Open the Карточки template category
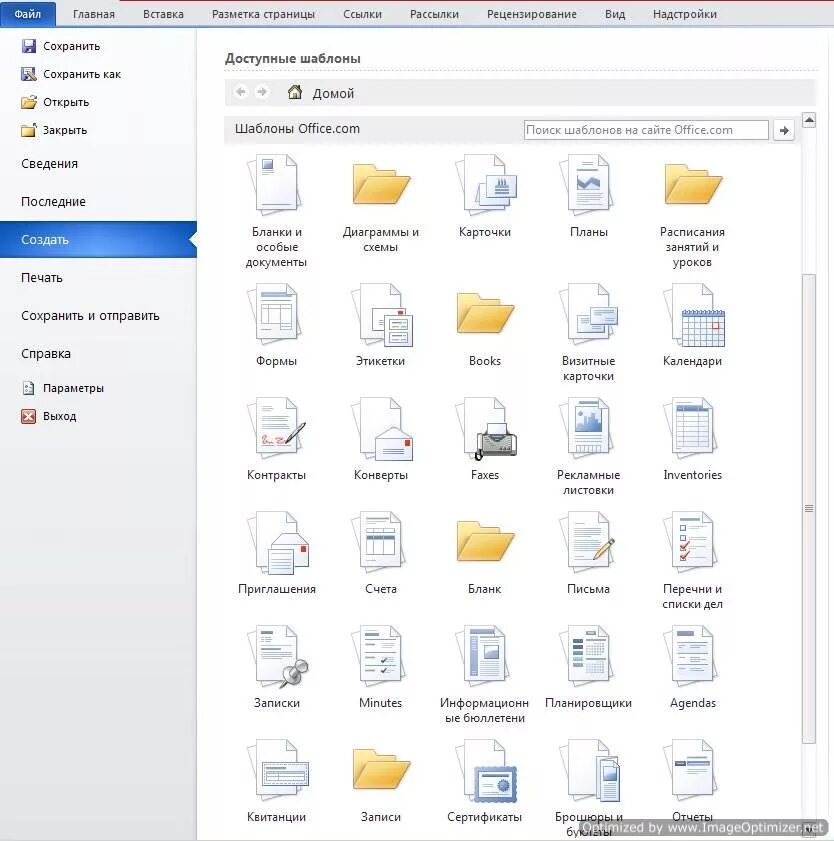This screenshot has height=841, width=834. pos(485,195)
